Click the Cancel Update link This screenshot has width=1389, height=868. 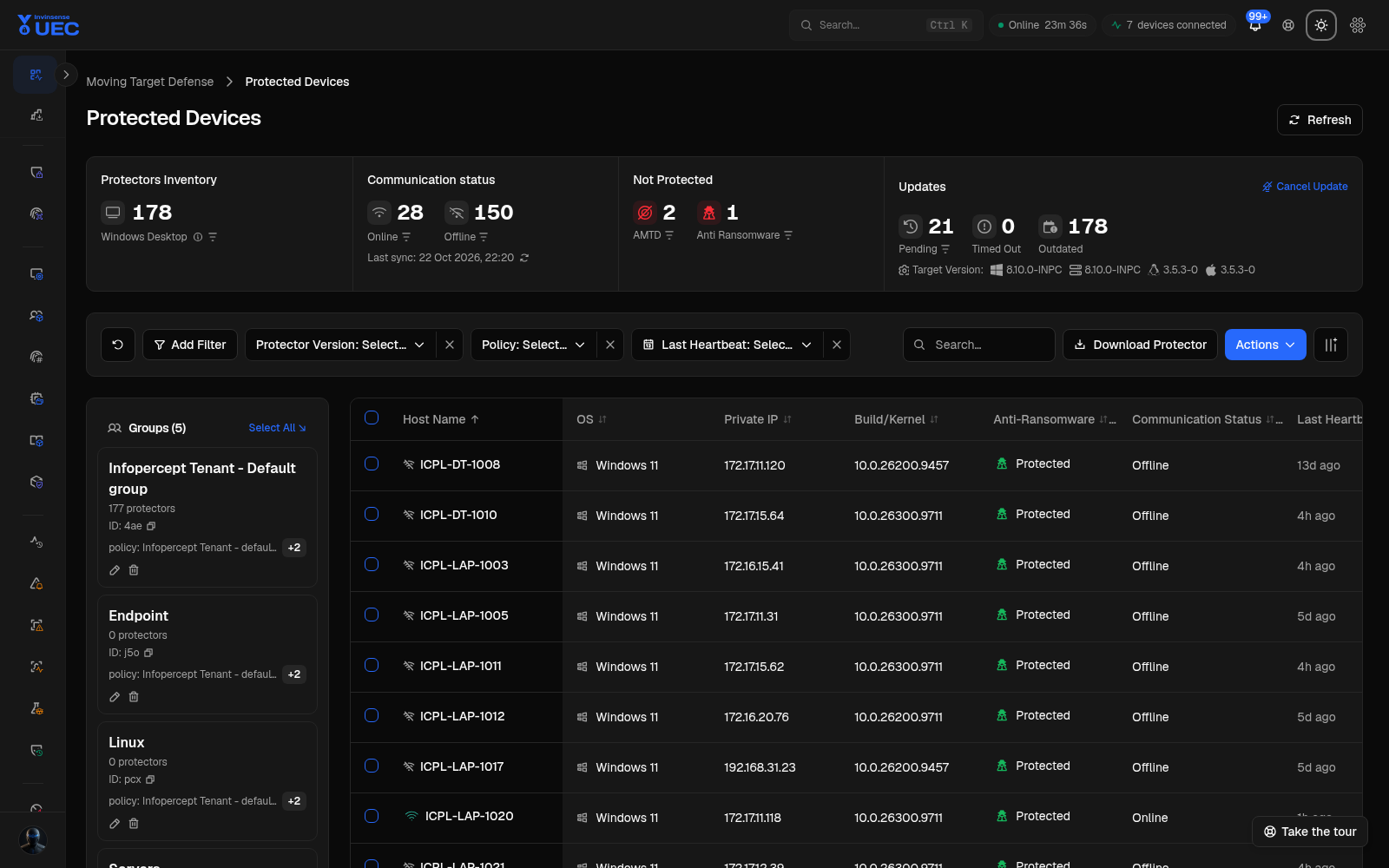click(1305, 187)
